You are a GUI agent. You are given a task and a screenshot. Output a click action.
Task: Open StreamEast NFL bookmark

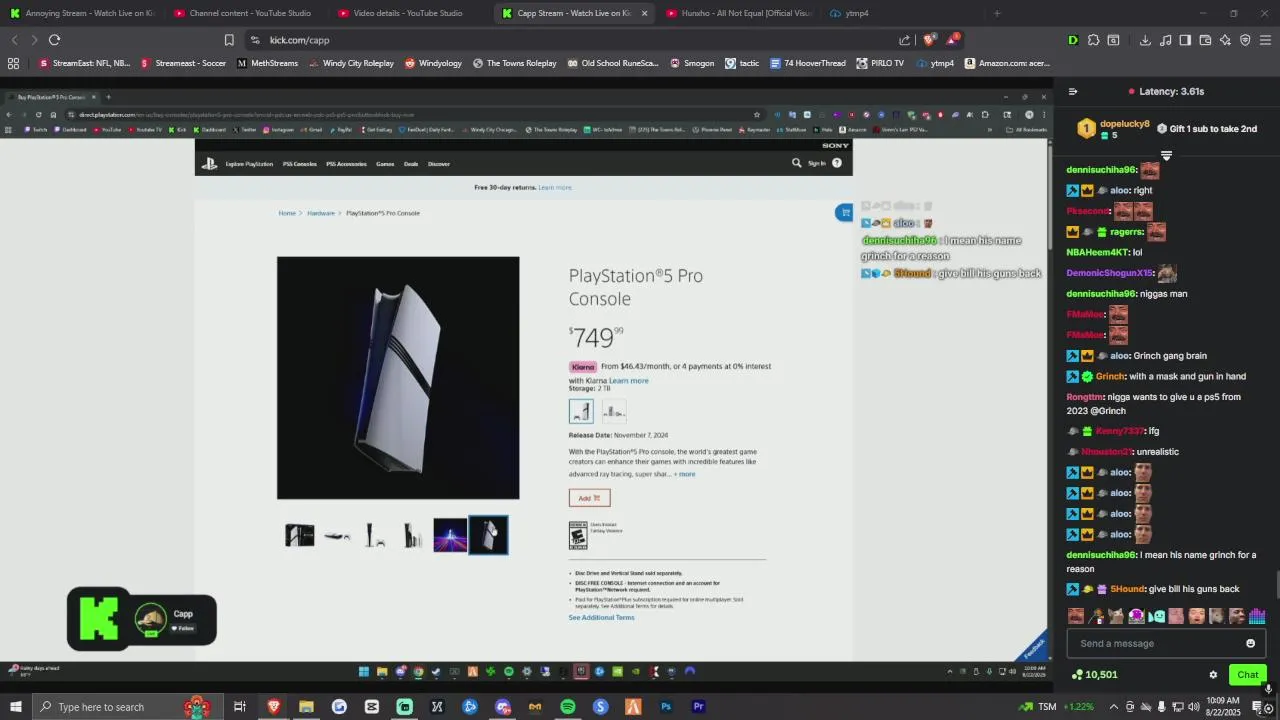click(84, 63)
